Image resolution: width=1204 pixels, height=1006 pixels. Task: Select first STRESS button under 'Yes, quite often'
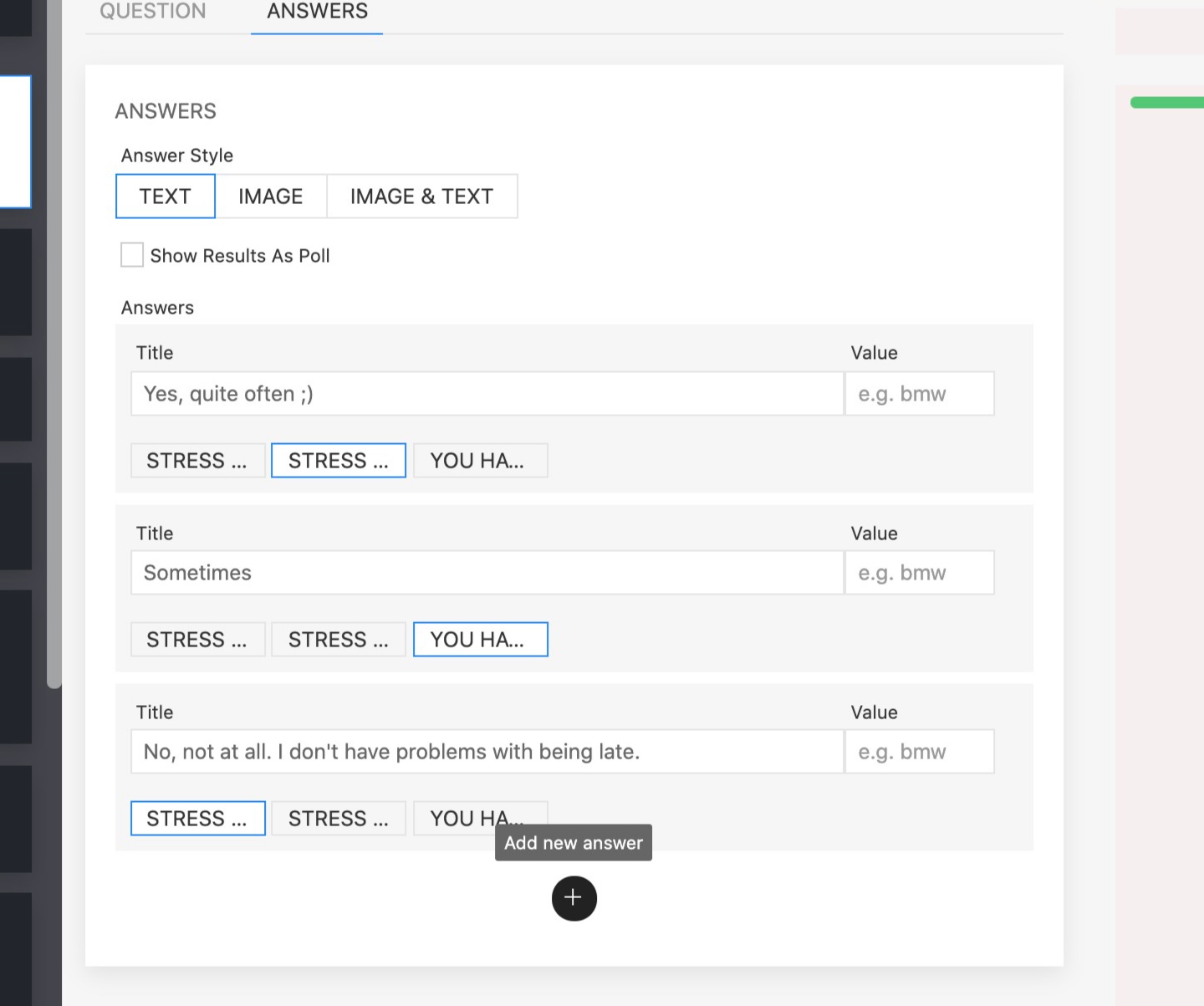click(x=197, y=461)
